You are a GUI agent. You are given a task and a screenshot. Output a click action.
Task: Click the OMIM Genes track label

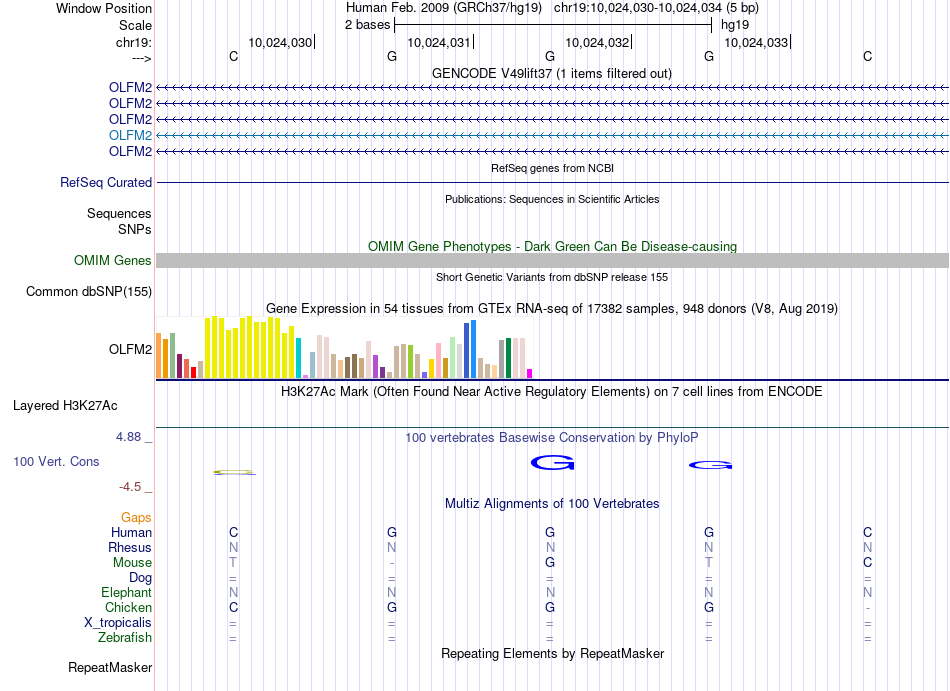(x=113, y=260)
